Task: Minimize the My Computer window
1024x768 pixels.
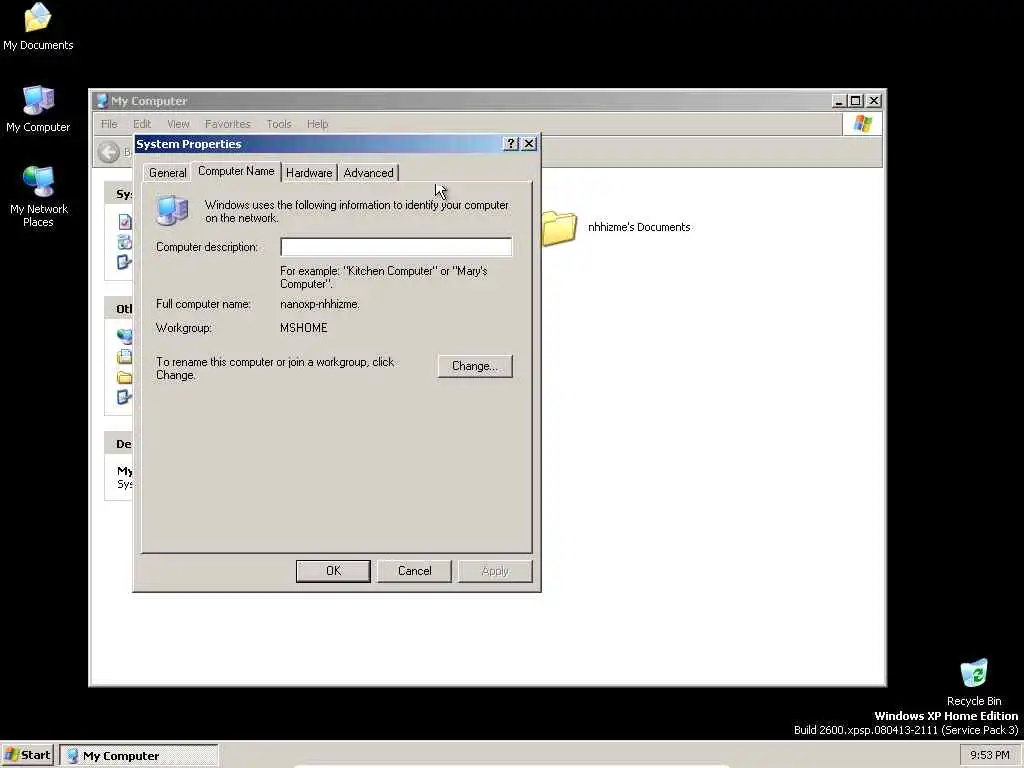Action: (839, 101)
